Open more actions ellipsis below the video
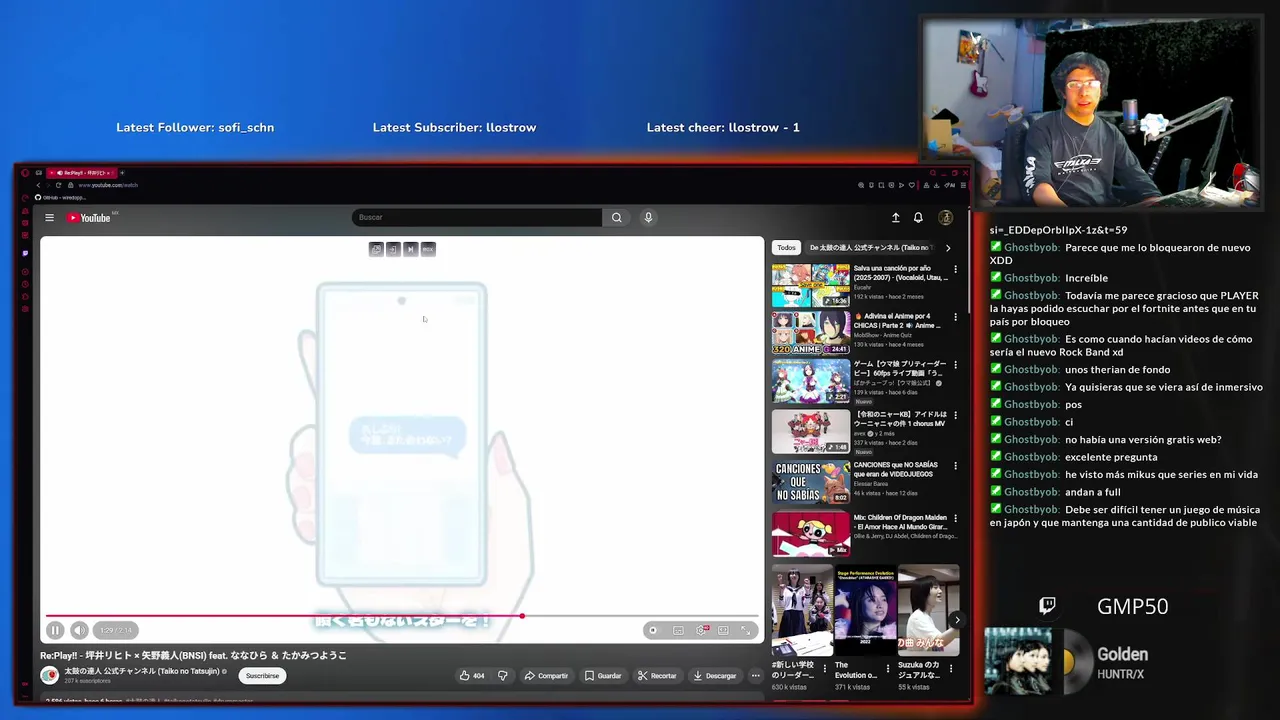The image size is (1280, 720). [x=755, y=676]
